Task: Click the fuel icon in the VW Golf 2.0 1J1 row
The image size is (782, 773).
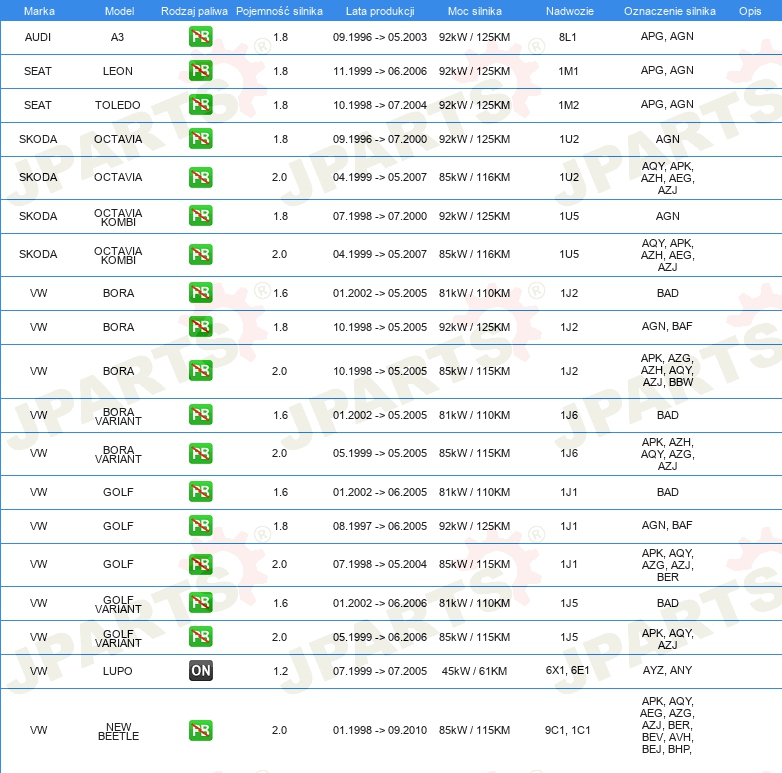Action: pos(200,565)
